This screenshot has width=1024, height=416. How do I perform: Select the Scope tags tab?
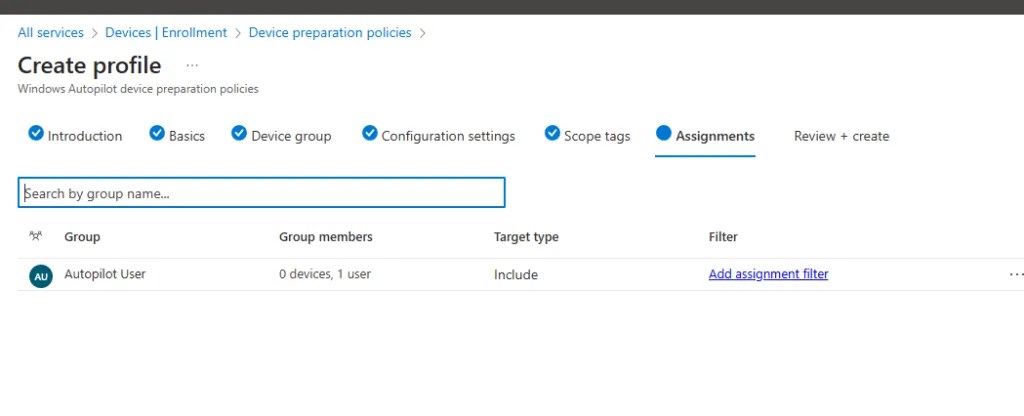click(597, 136)
